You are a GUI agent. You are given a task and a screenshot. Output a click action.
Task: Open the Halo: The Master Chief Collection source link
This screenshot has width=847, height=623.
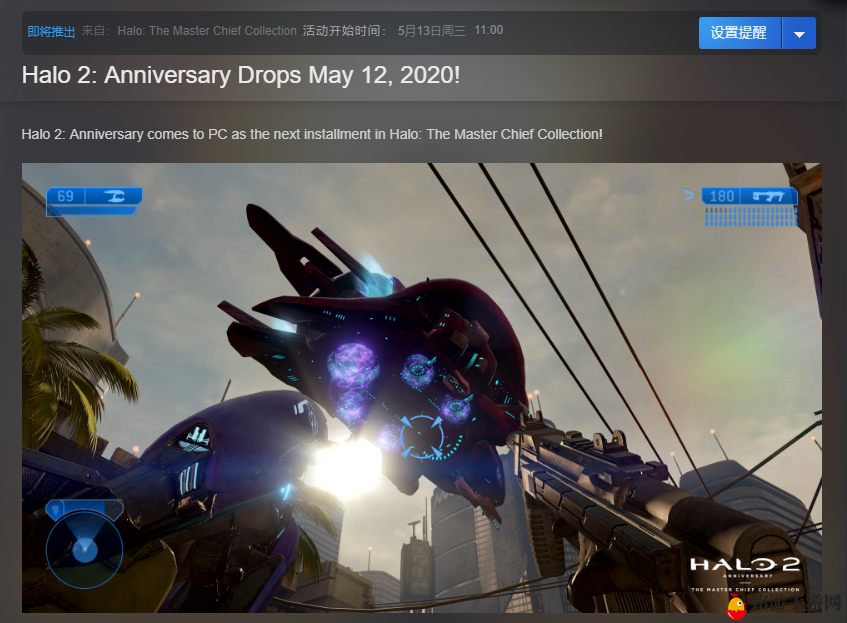[x=207, y=31]
